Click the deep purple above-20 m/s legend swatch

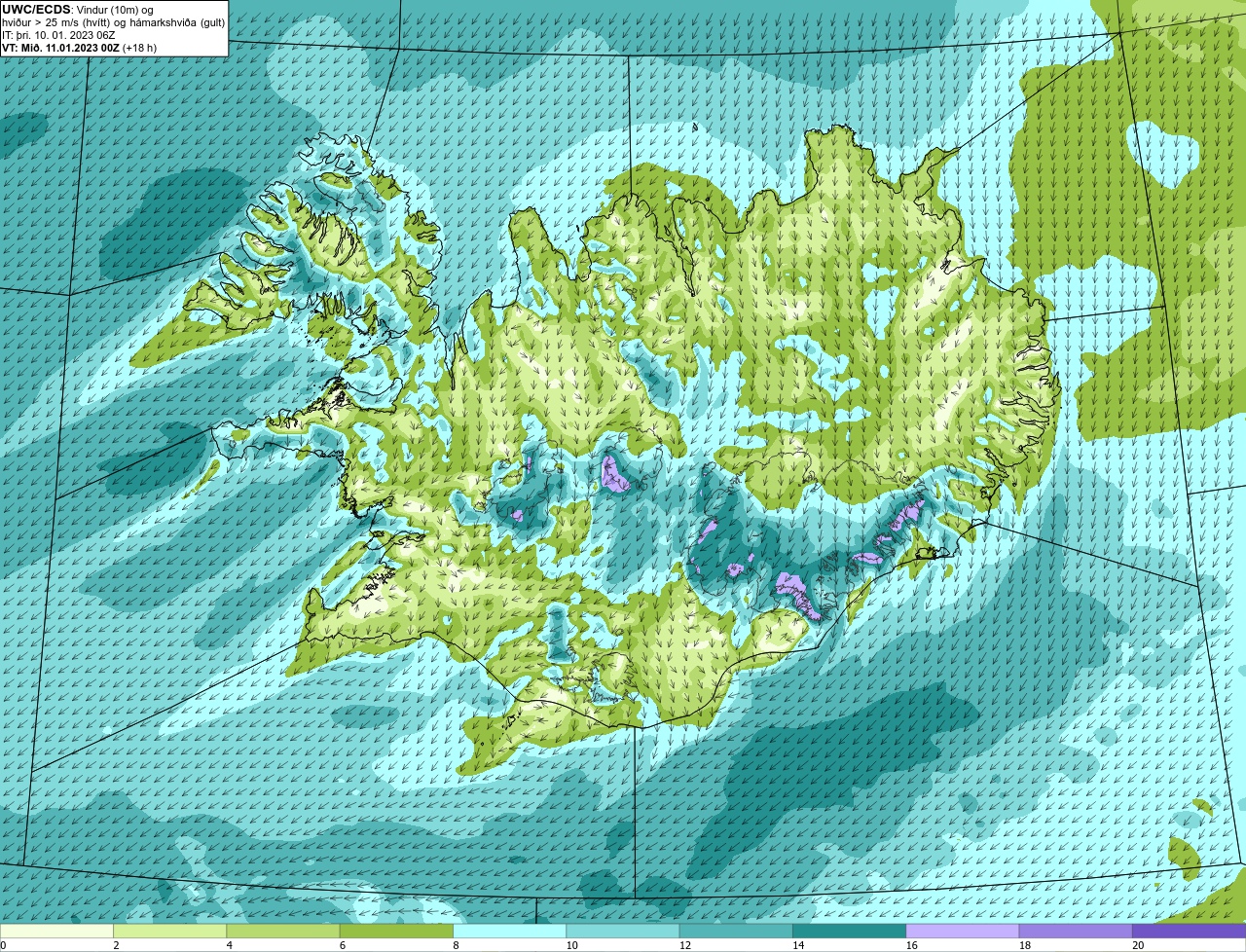(x=1189, y=931)
